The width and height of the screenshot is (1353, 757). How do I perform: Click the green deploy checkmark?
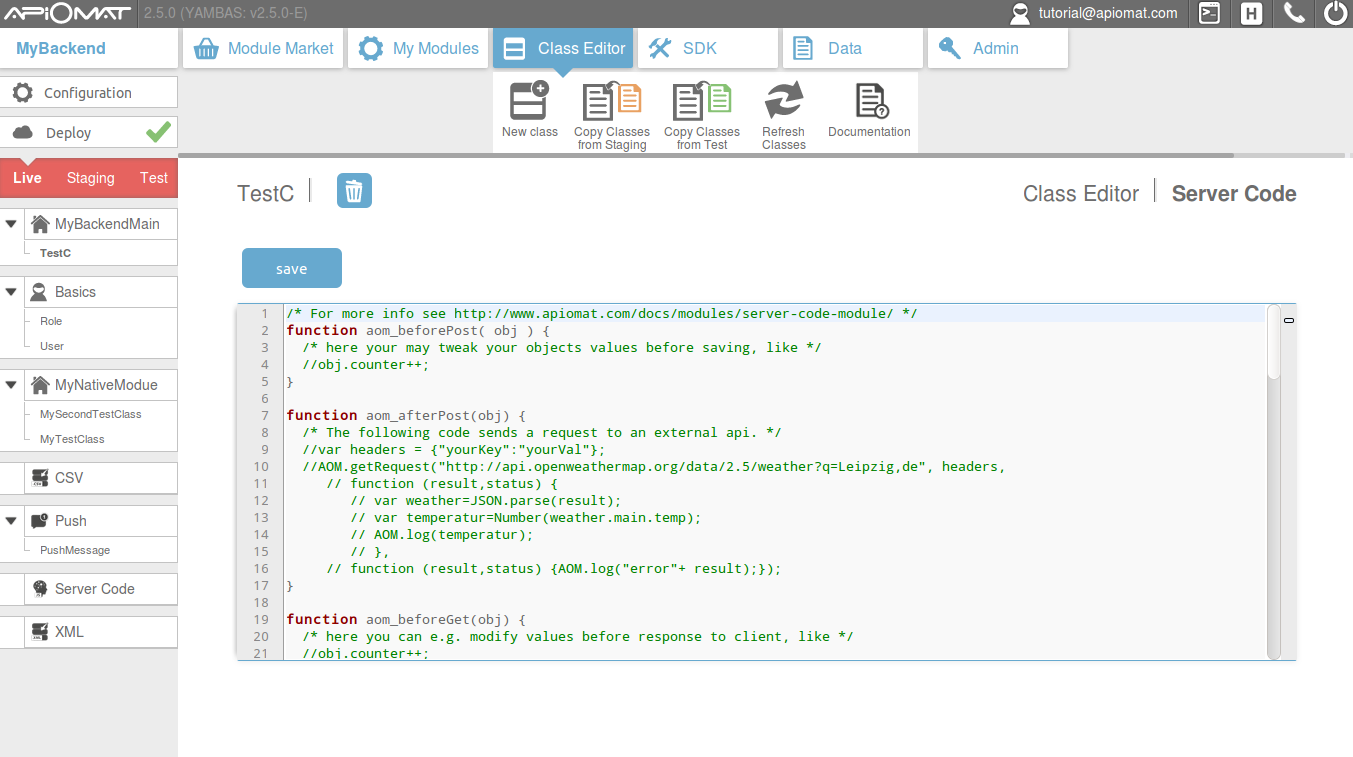(x=158, y=132)
